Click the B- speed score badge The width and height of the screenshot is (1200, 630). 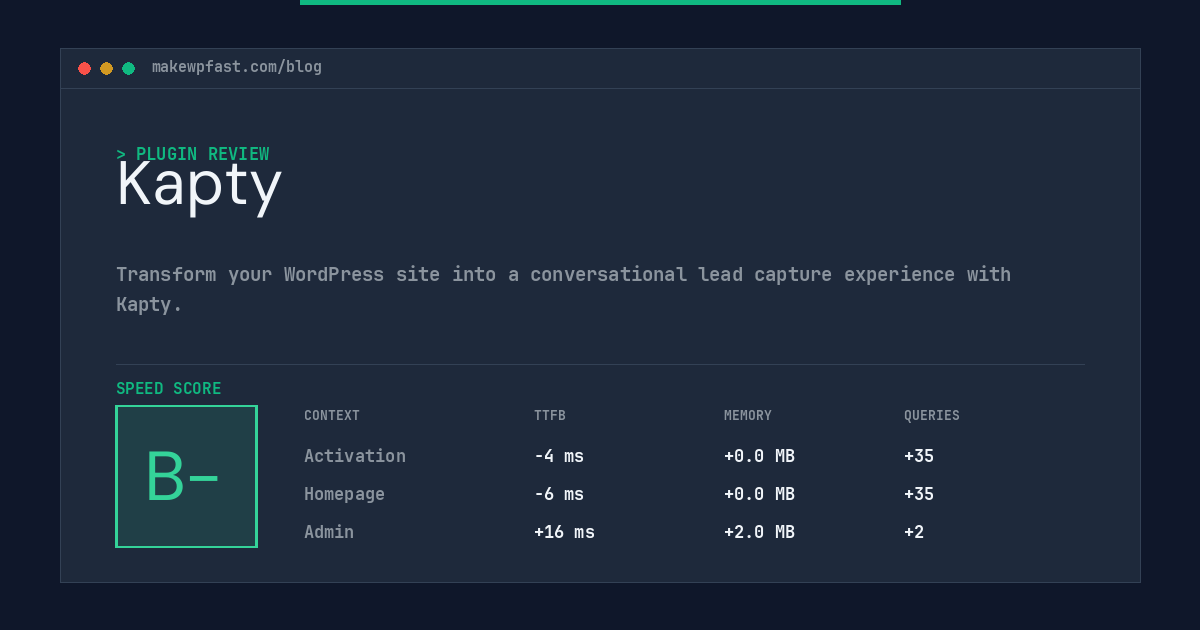pos(186,476)
